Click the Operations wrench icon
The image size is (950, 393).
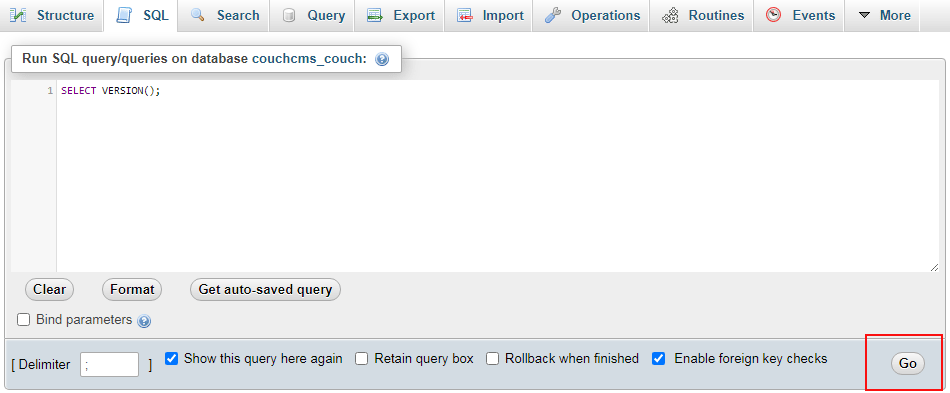pyautogui.click(x=553, y=15)
